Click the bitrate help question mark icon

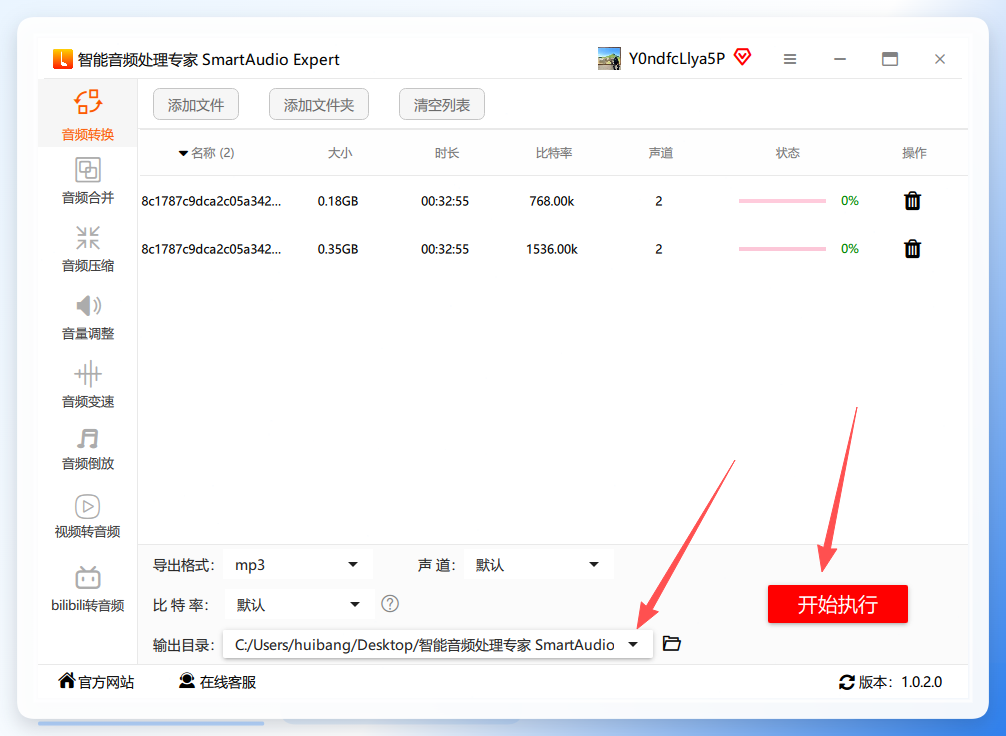(390, 604)
